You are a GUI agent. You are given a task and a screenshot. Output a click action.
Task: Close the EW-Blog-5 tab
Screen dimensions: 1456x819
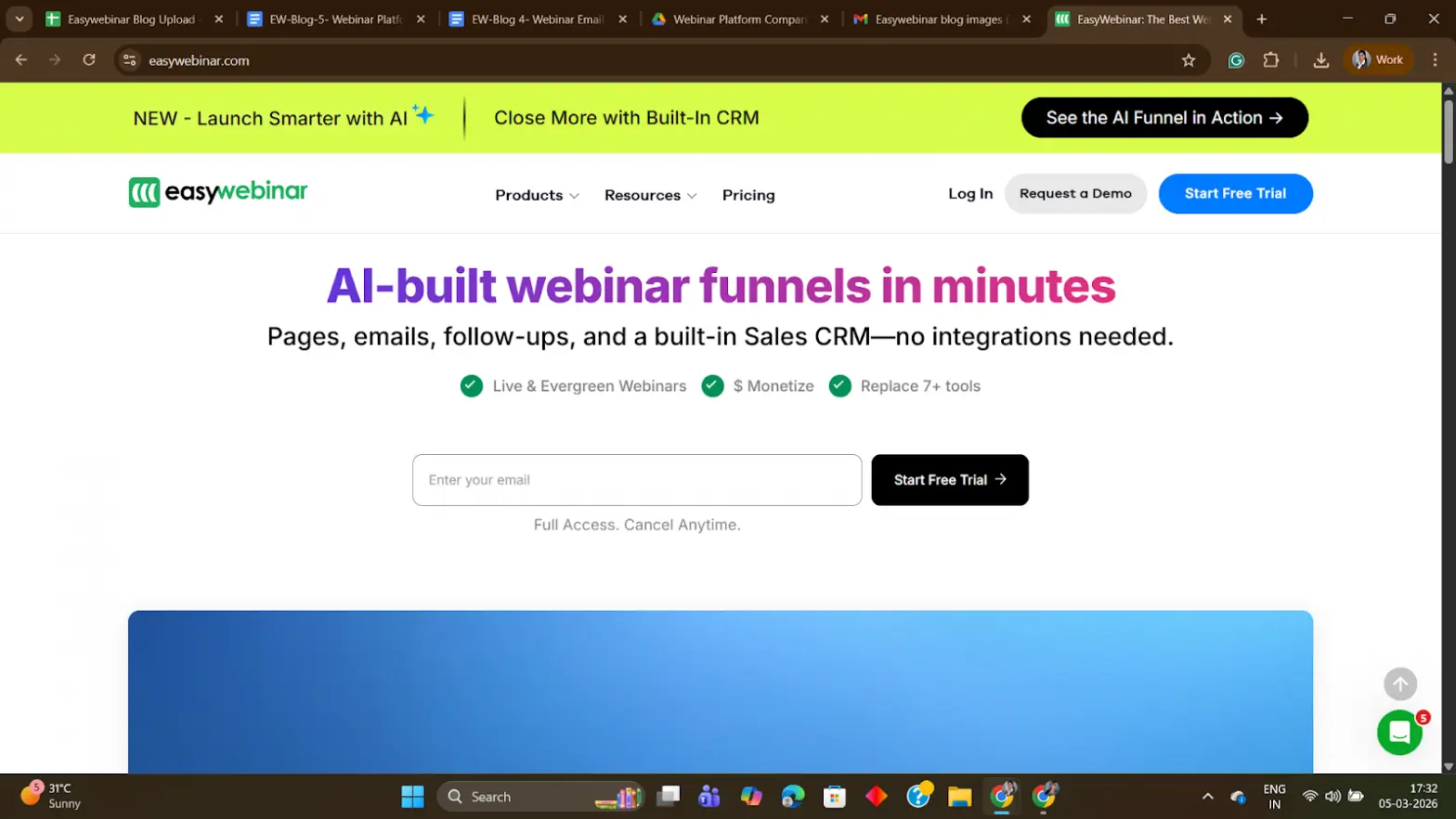click(x=421, y=19)
